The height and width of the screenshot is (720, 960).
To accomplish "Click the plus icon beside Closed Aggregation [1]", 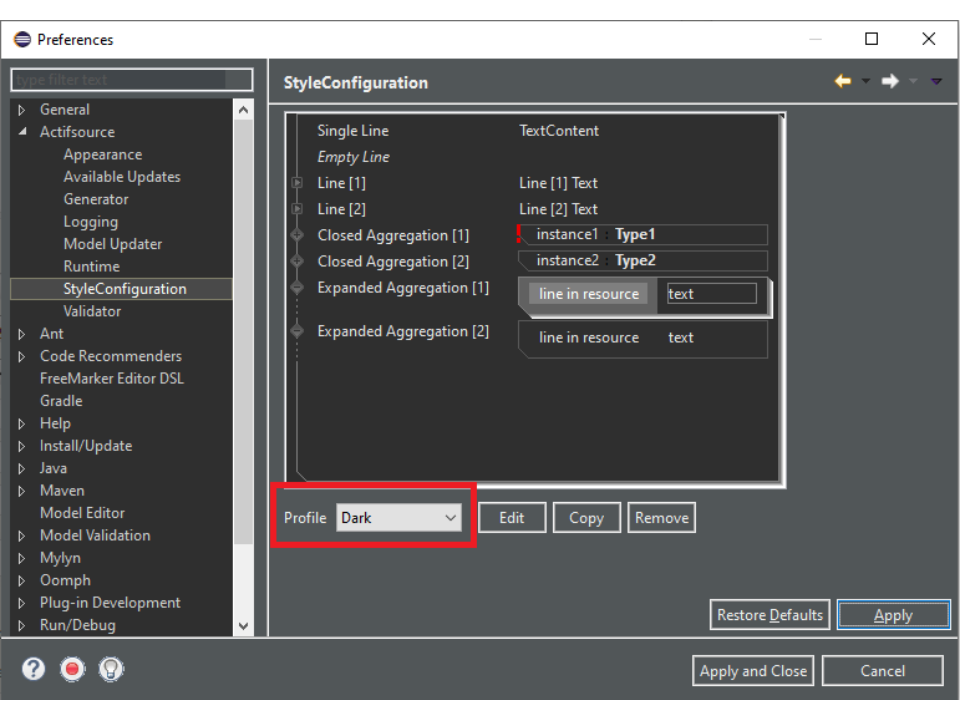I will [x=297, y=236].
